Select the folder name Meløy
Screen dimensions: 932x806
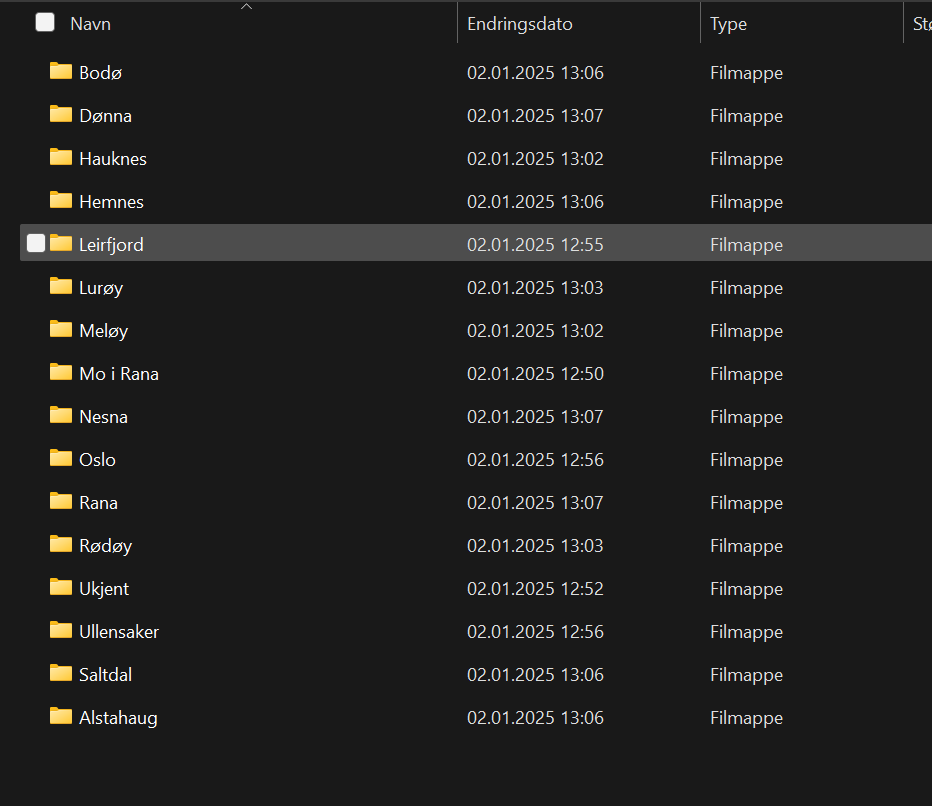click(x=103, y=330)
